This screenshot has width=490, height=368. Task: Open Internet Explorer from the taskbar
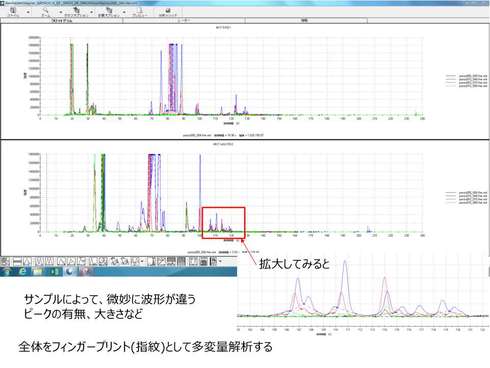point(23,271)
